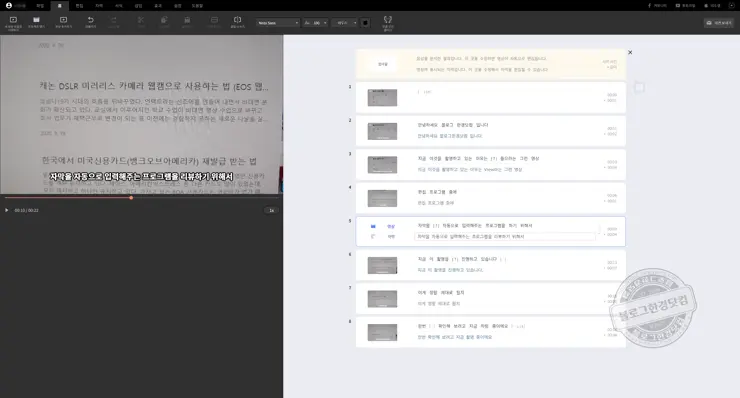Image resolution: width=740 pixels, height=398 pixels.
Task: Click the undo arrow icon in toolbar
Action: pos(91,20)
